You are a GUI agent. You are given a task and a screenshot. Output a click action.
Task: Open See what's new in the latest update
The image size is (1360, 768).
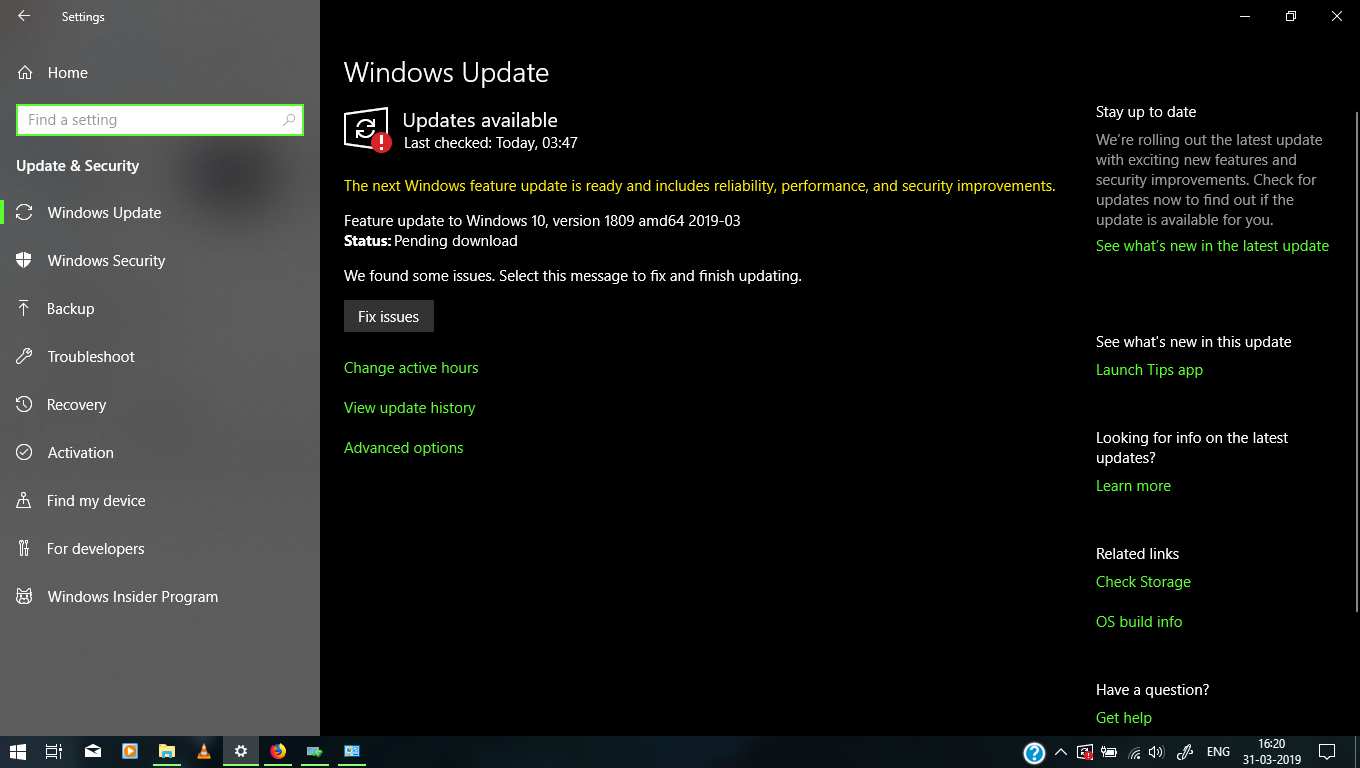1212,246
